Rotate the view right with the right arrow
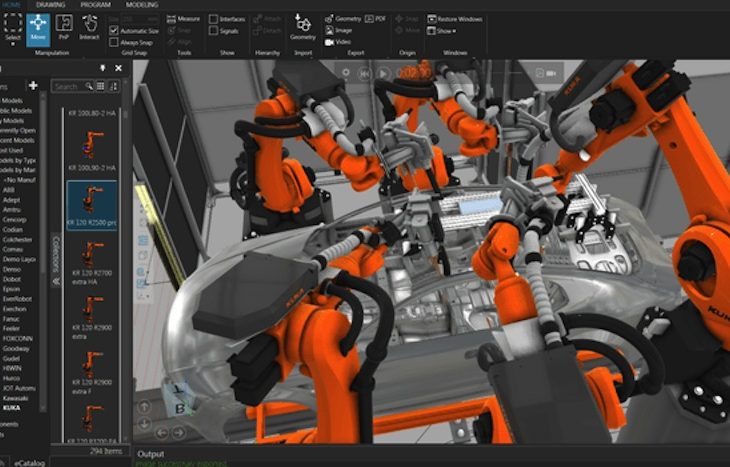 [x=179, y=433]
